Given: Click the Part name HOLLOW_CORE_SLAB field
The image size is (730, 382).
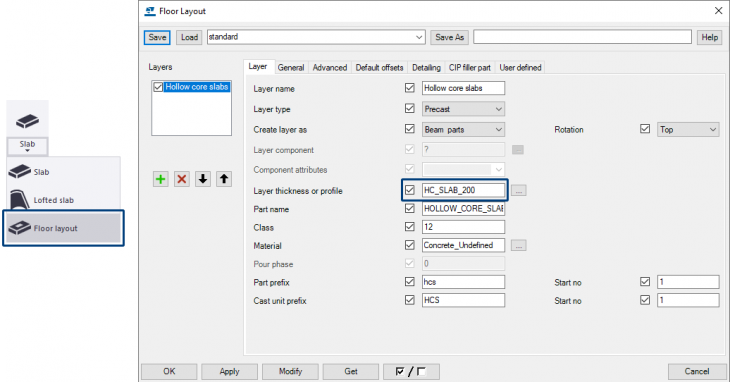Looking at the screenshot, I should pyautogui.click(x=463, y=208).
